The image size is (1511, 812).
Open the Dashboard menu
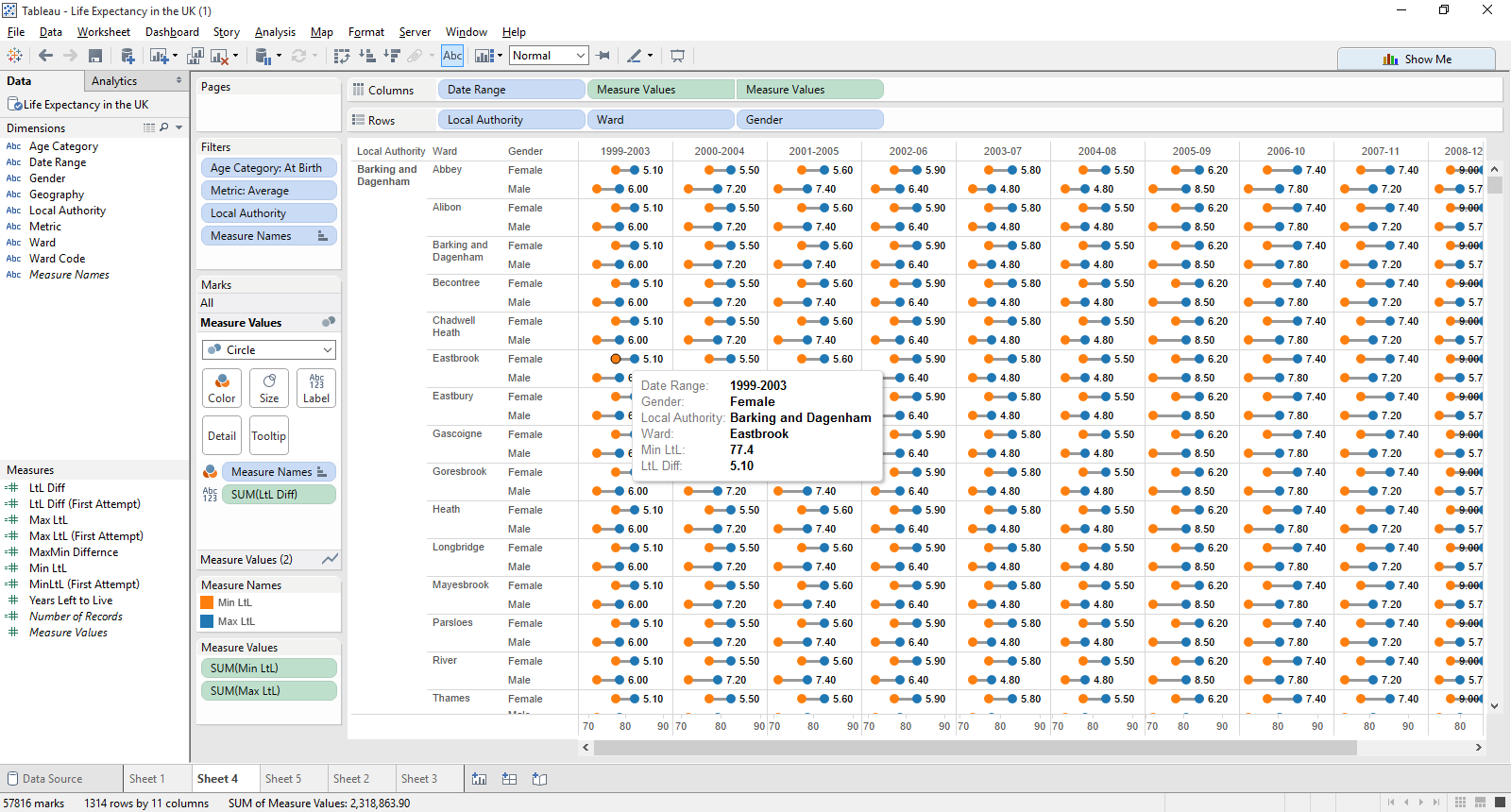(172, 32)
